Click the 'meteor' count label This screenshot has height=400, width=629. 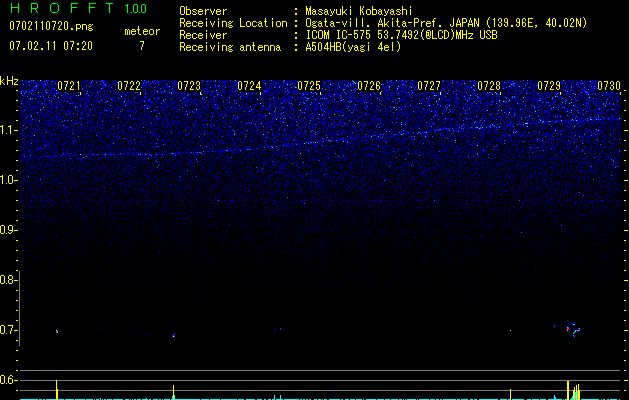tap(142, 31)
